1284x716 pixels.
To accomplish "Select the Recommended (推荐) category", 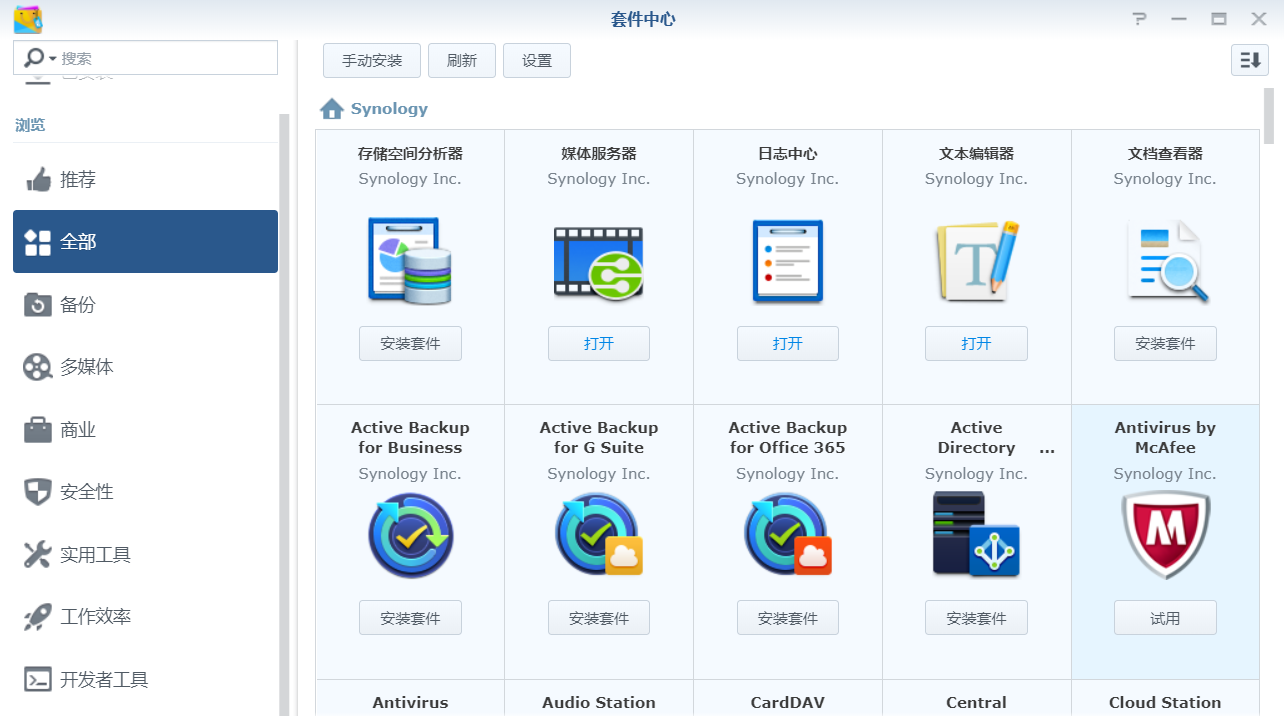I will pos(145,179).
